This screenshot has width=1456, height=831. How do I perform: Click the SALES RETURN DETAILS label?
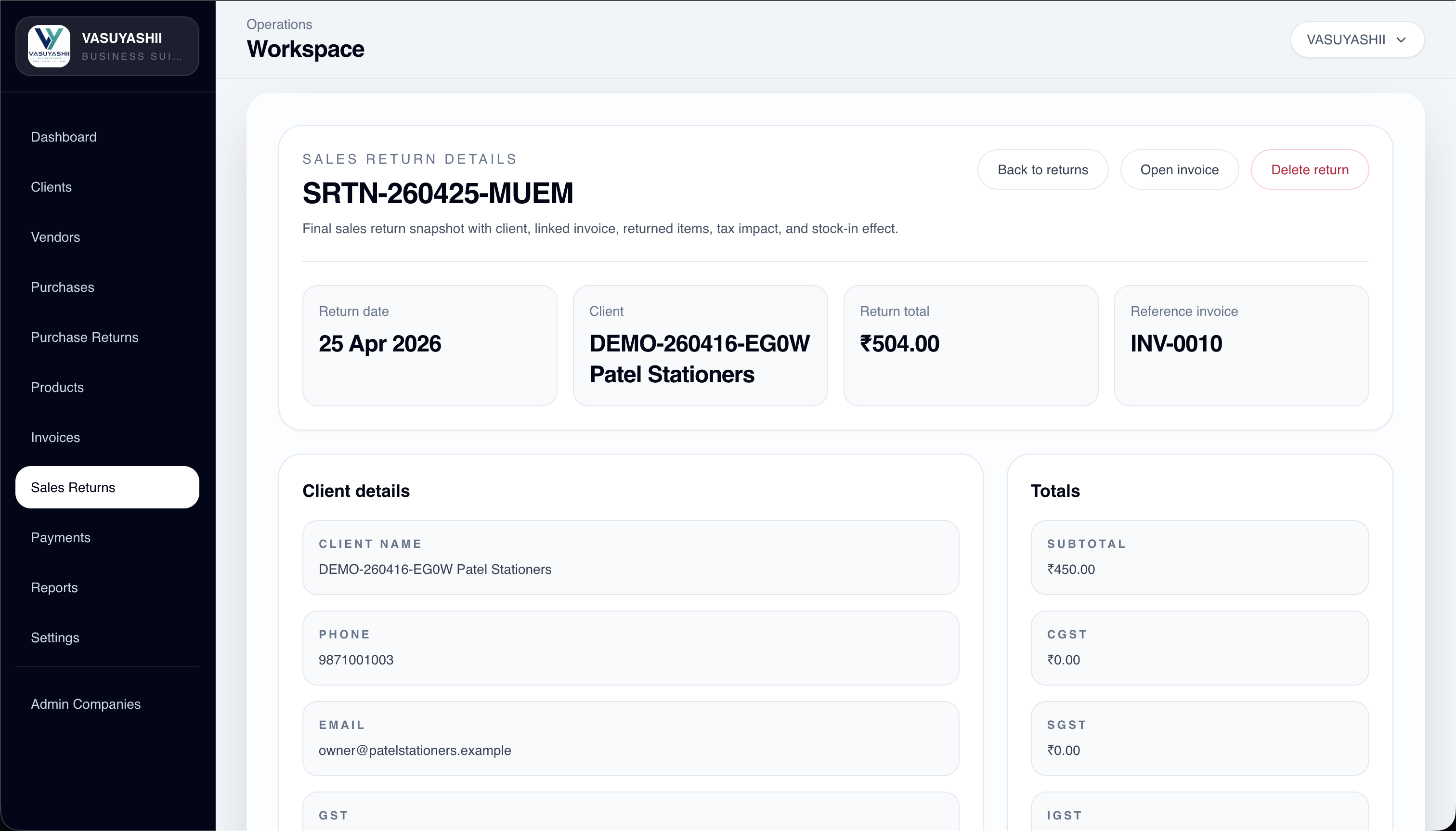click(410, 159)
